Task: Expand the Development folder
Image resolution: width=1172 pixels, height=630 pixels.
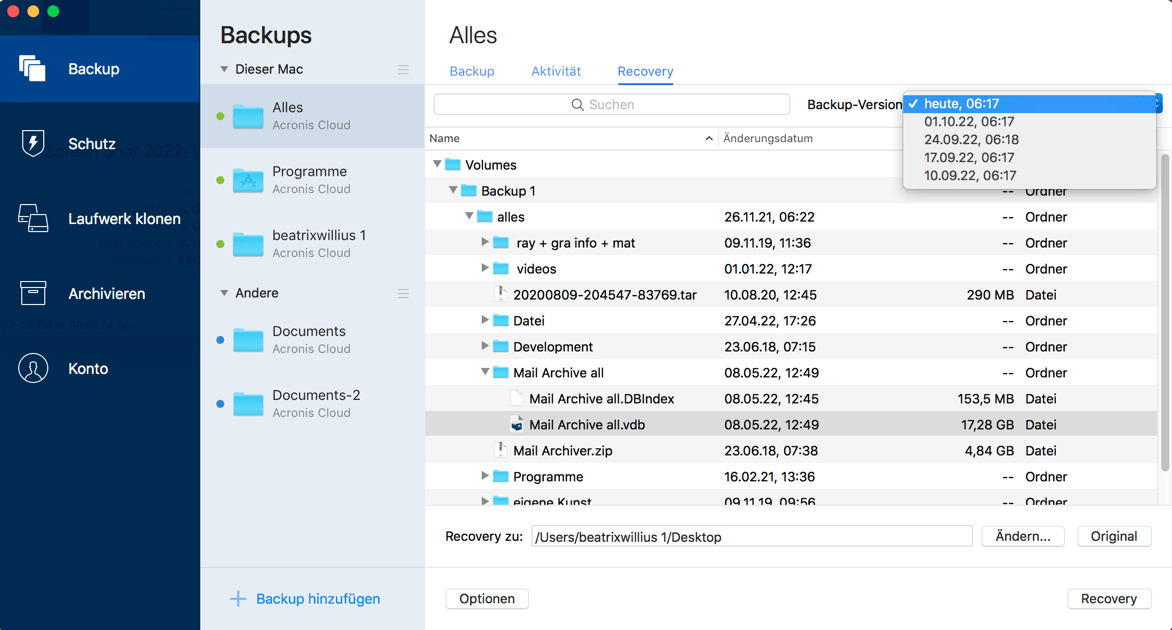Action: tap(484, 346)
